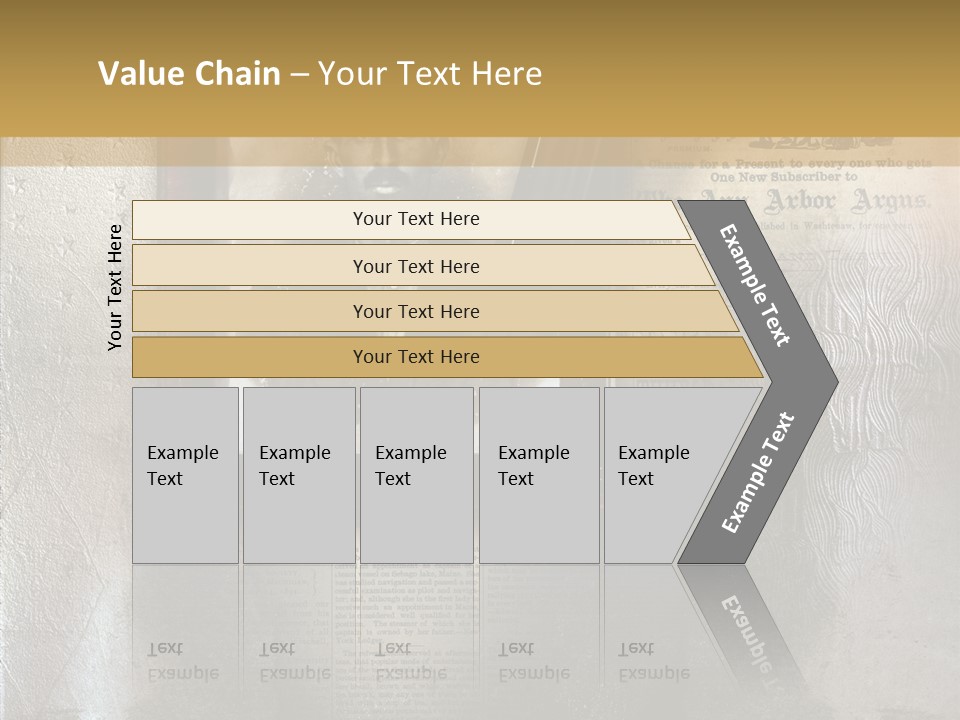Click the slide title 'Value Chain'
This screenshot has width=960, height=720.
tap(189, 74)
